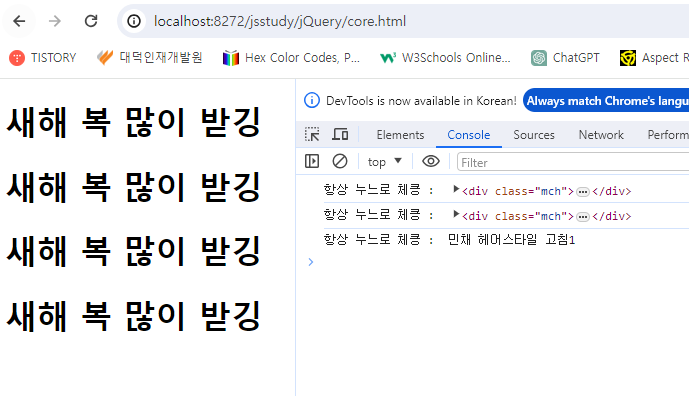Screen dimensions: 689x396
Task: Switch to the Elements tab
Action: (x=400, y=135)
